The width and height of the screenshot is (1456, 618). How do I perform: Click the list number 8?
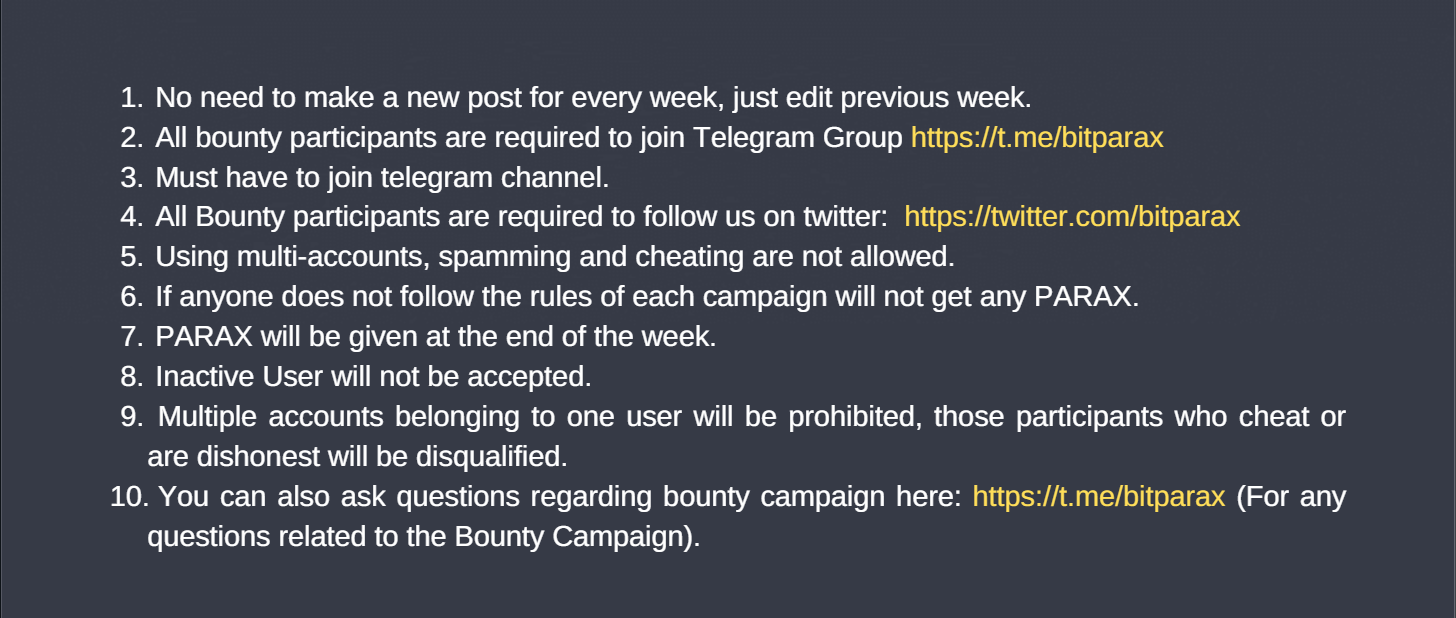pos(132,376)
